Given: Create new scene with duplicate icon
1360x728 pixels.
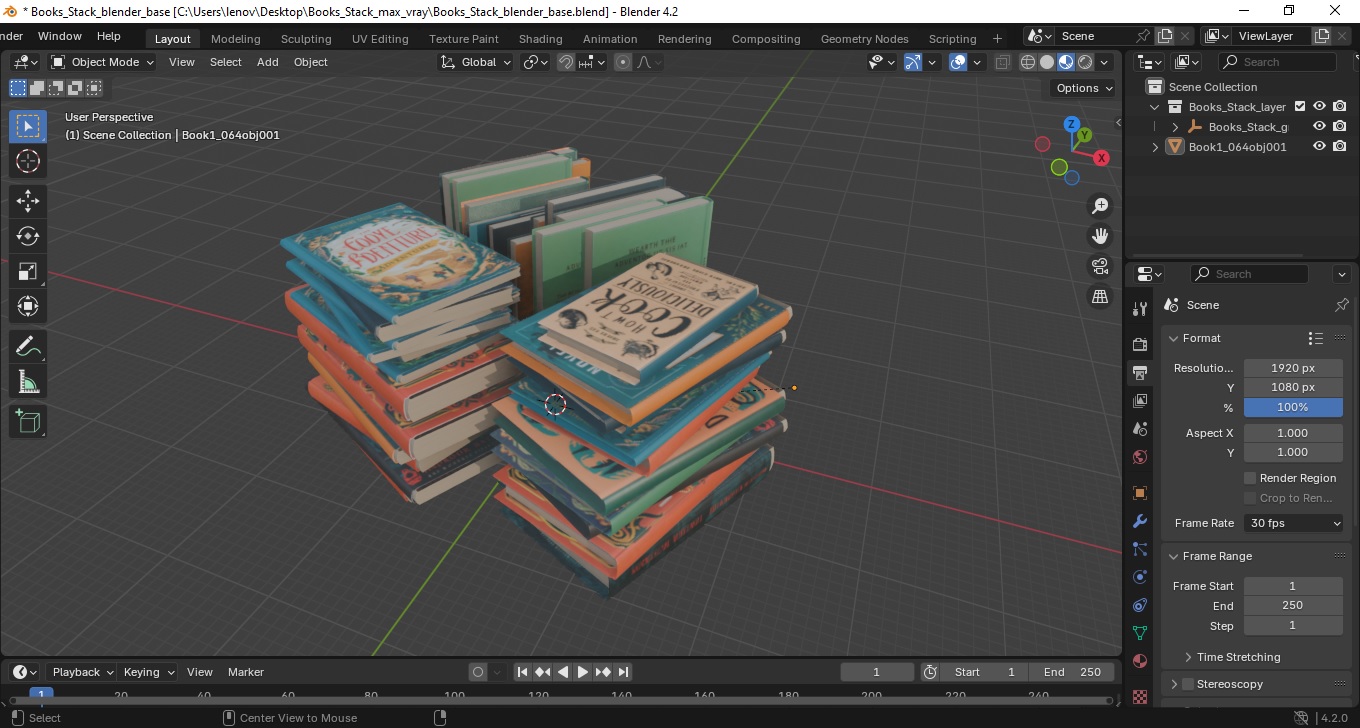Looking at the screenshot, I should [x=1164, y=36].
